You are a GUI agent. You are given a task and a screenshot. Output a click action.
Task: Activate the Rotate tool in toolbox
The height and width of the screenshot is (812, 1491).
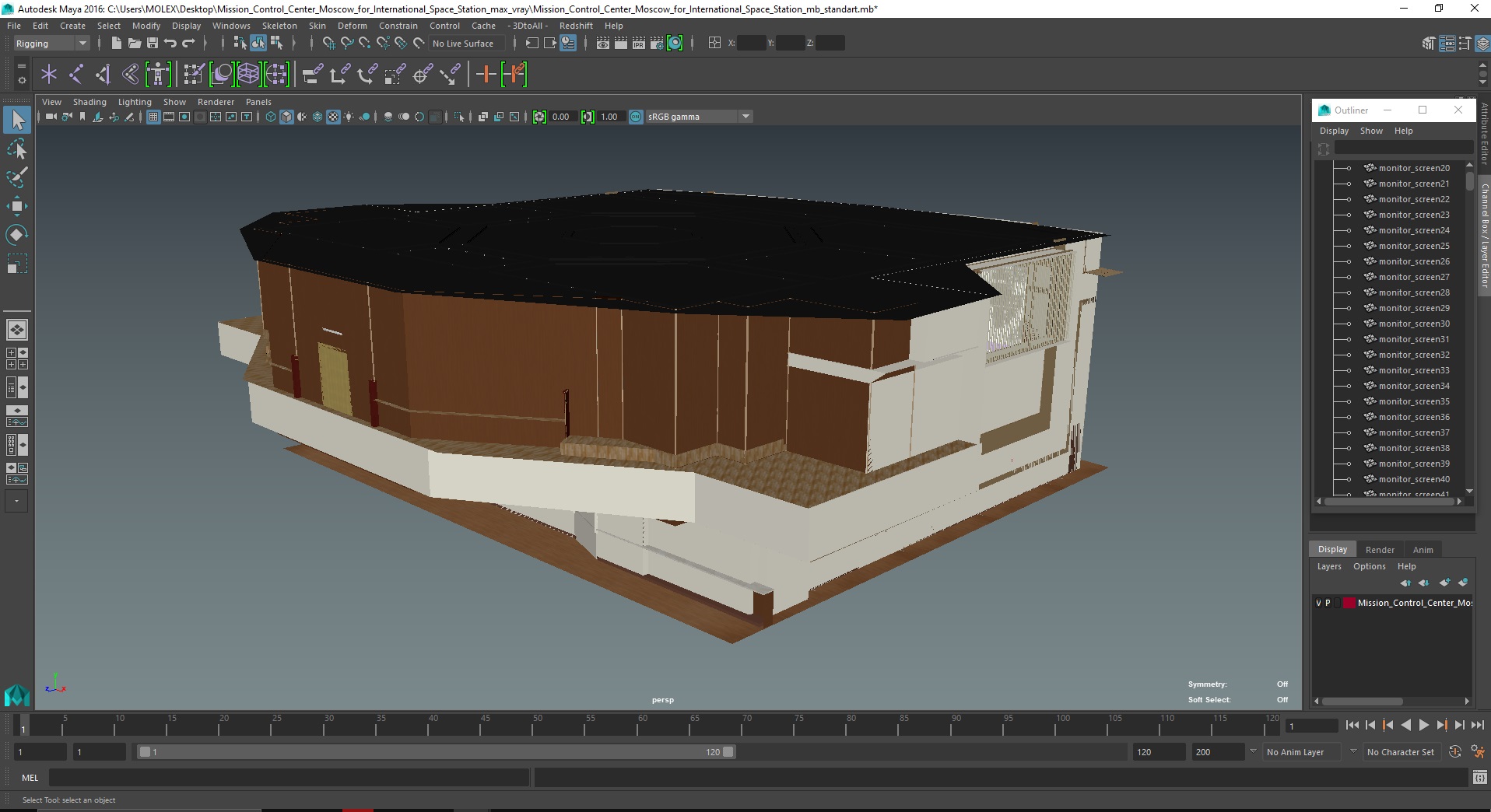[17, 235]
